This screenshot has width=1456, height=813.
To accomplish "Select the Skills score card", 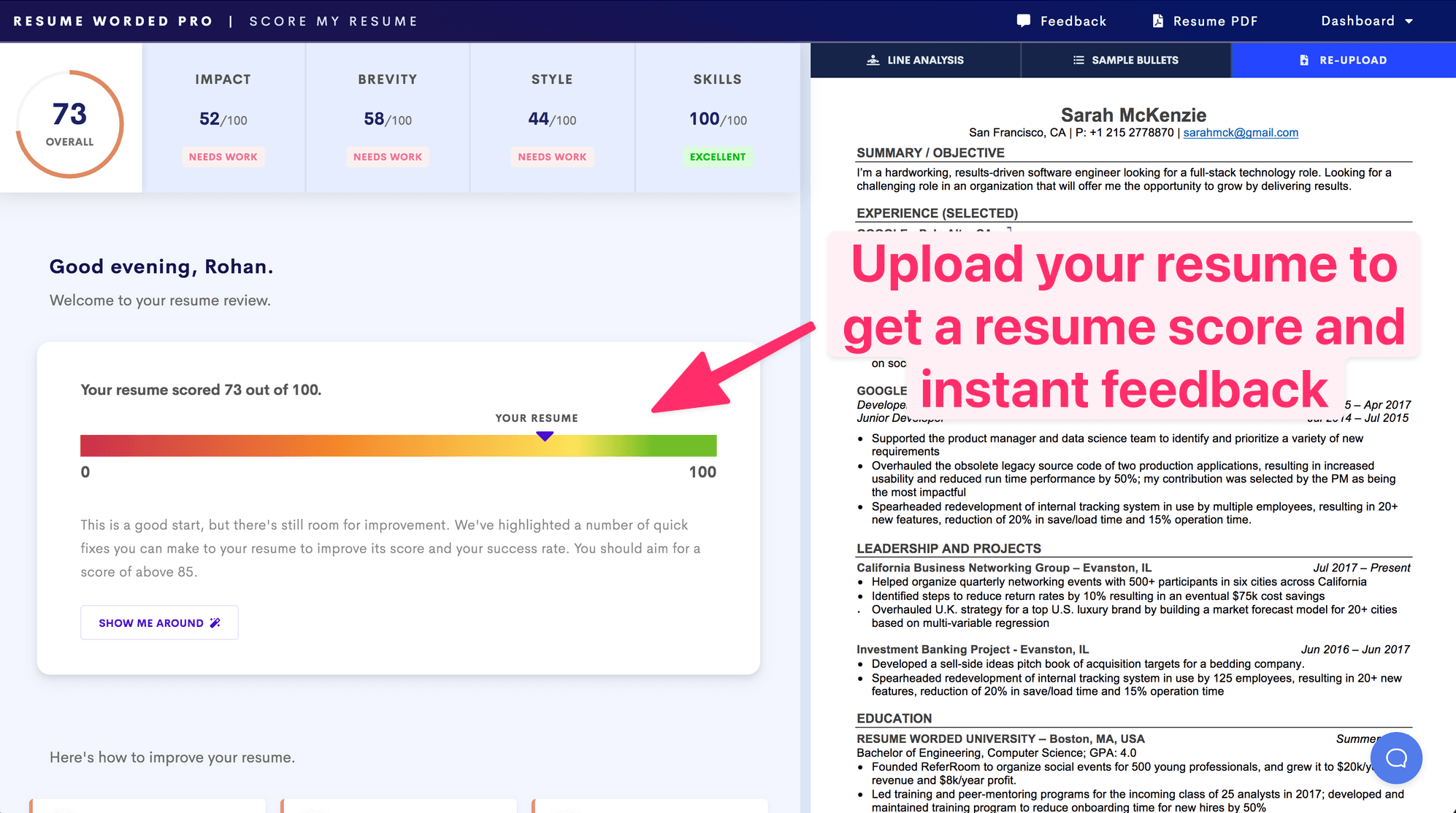I will 717,118.
